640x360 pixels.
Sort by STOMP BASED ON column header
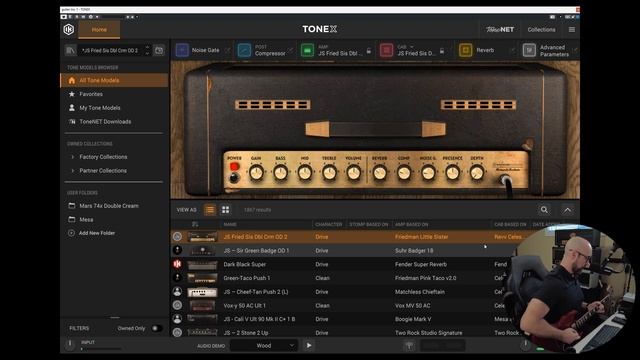(369, 224)
